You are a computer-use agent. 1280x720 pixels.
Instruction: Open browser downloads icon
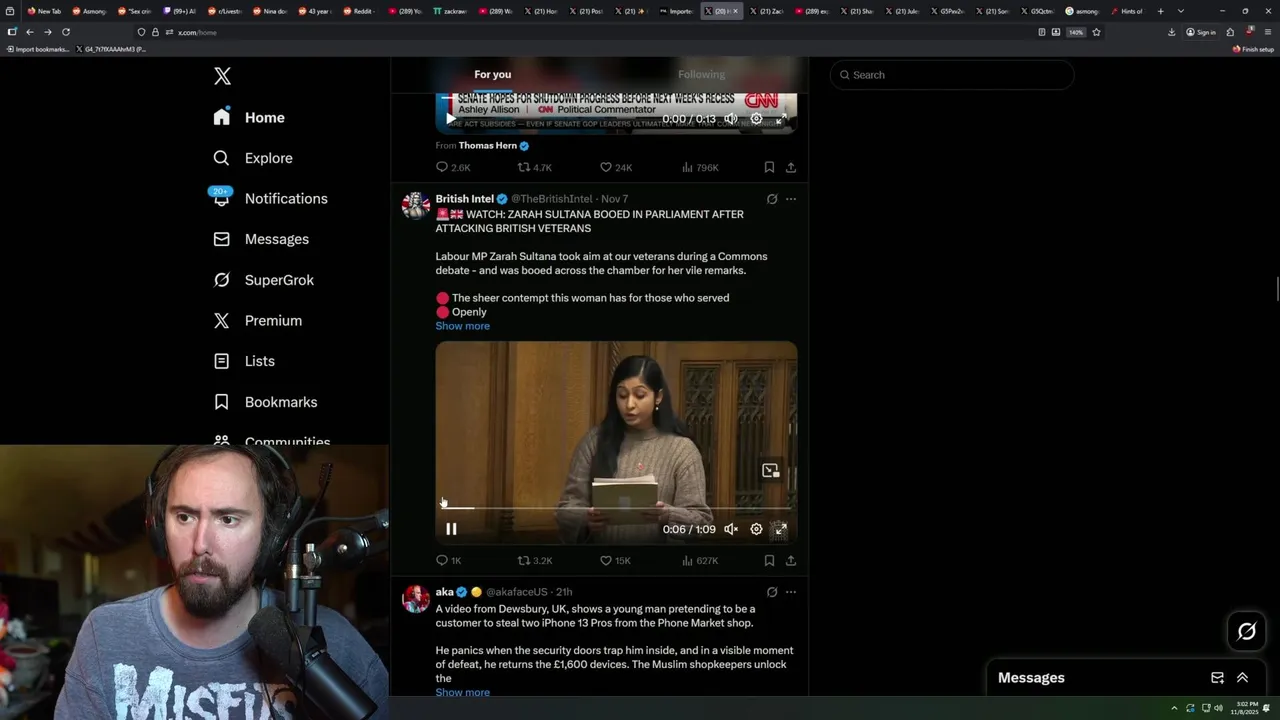tap(1172, 32)
